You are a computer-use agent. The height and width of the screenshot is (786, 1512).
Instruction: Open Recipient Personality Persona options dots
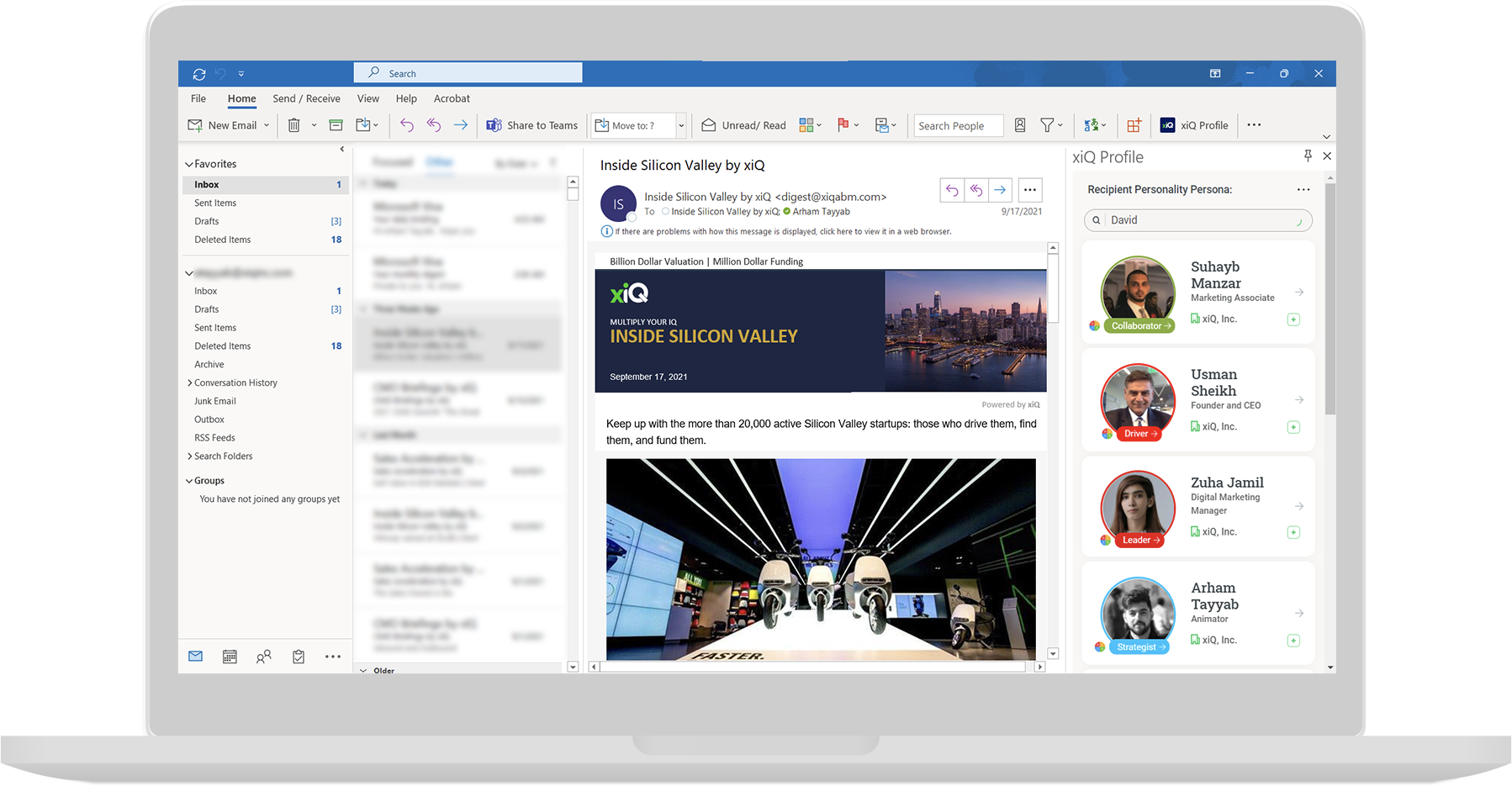(x=1303, y=190)
